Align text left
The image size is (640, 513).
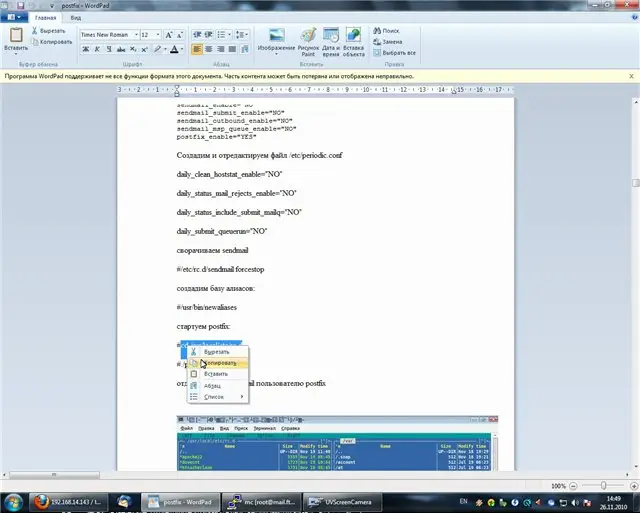tap(197, 49)
